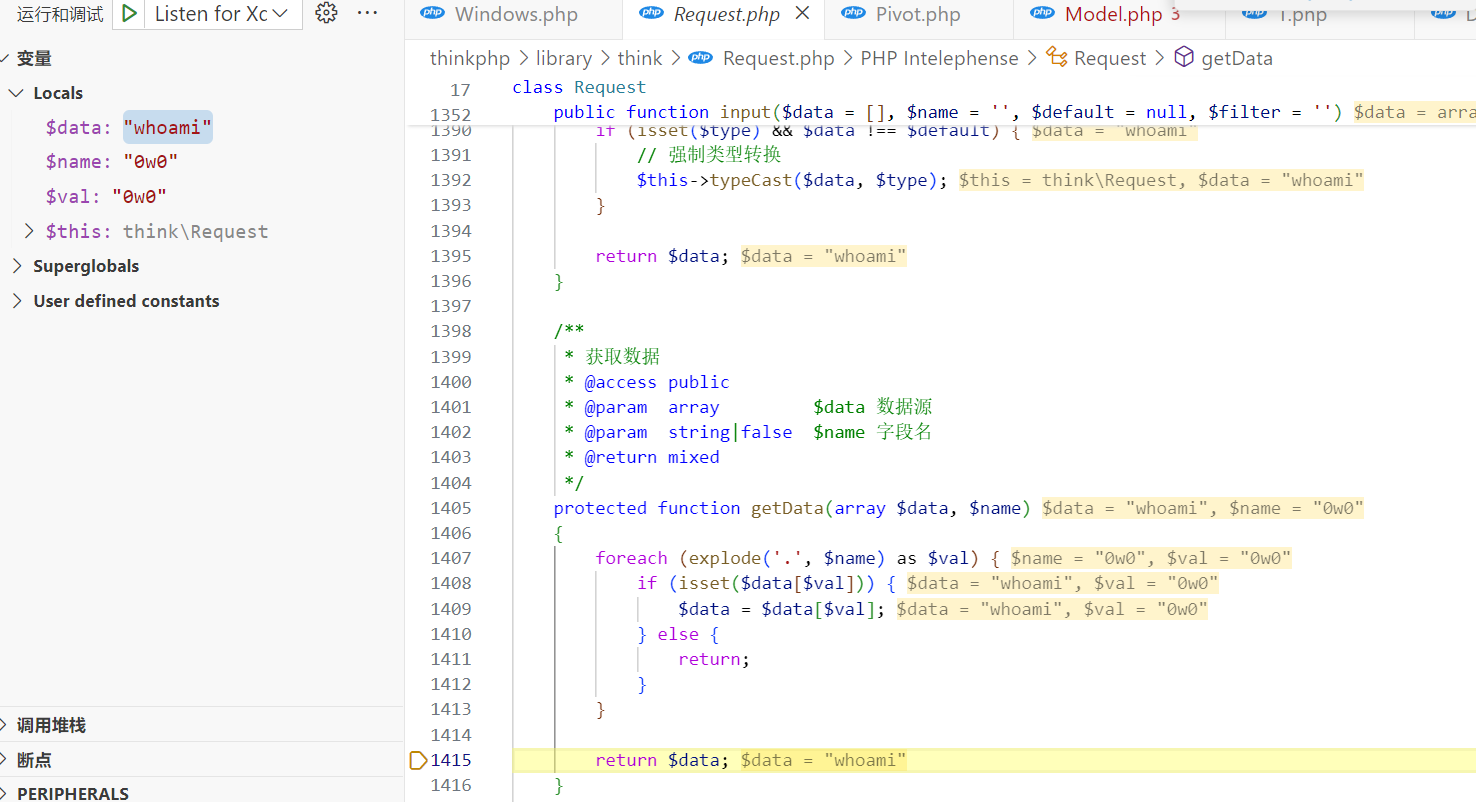Click PHP file icon on Windows.php tab
This screenshot has width=1476, height=802.
click(433, 13)
